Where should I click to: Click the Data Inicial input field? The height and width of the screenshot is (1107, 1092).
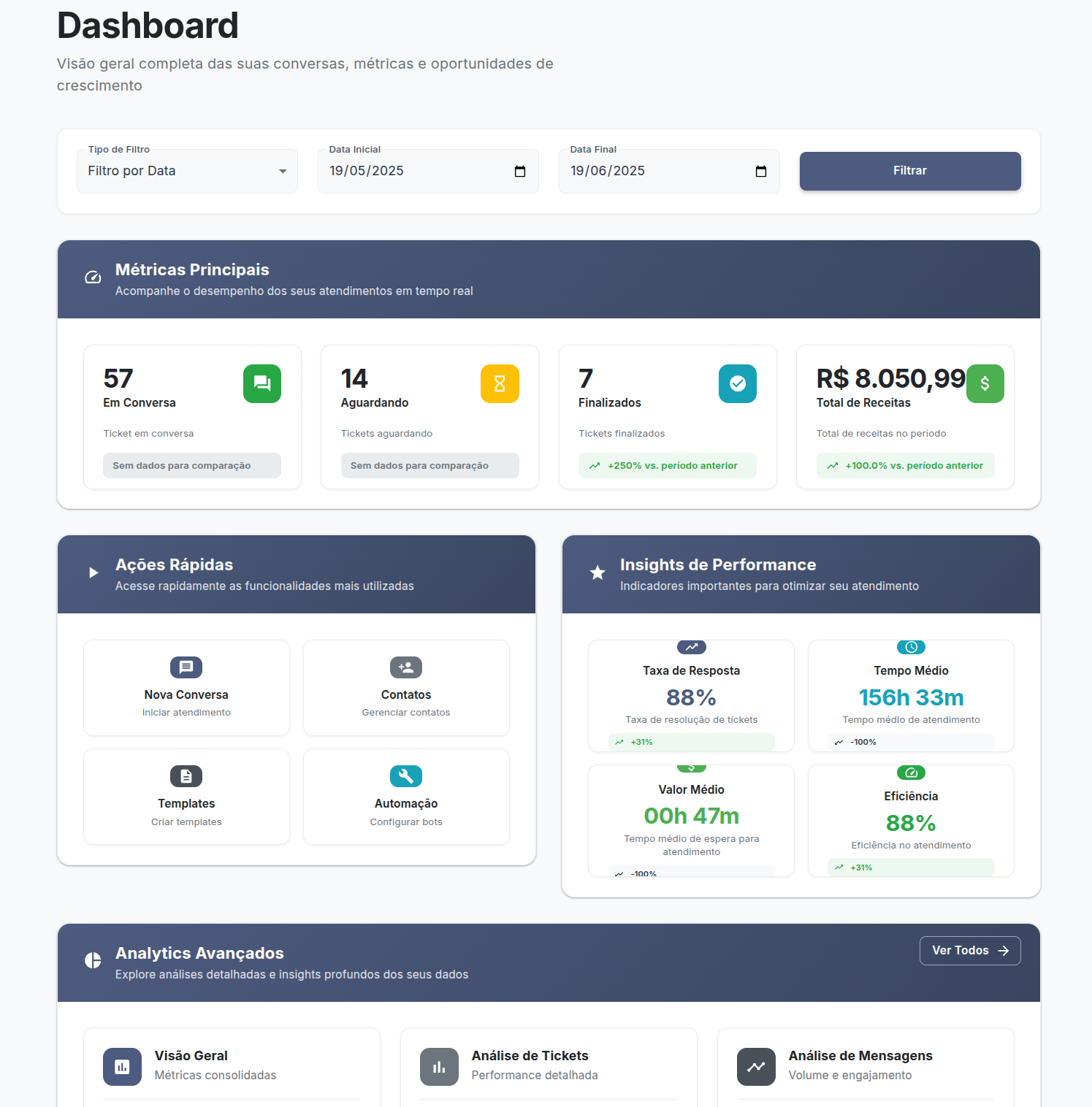pyautogui.click(x=409, y=171)
